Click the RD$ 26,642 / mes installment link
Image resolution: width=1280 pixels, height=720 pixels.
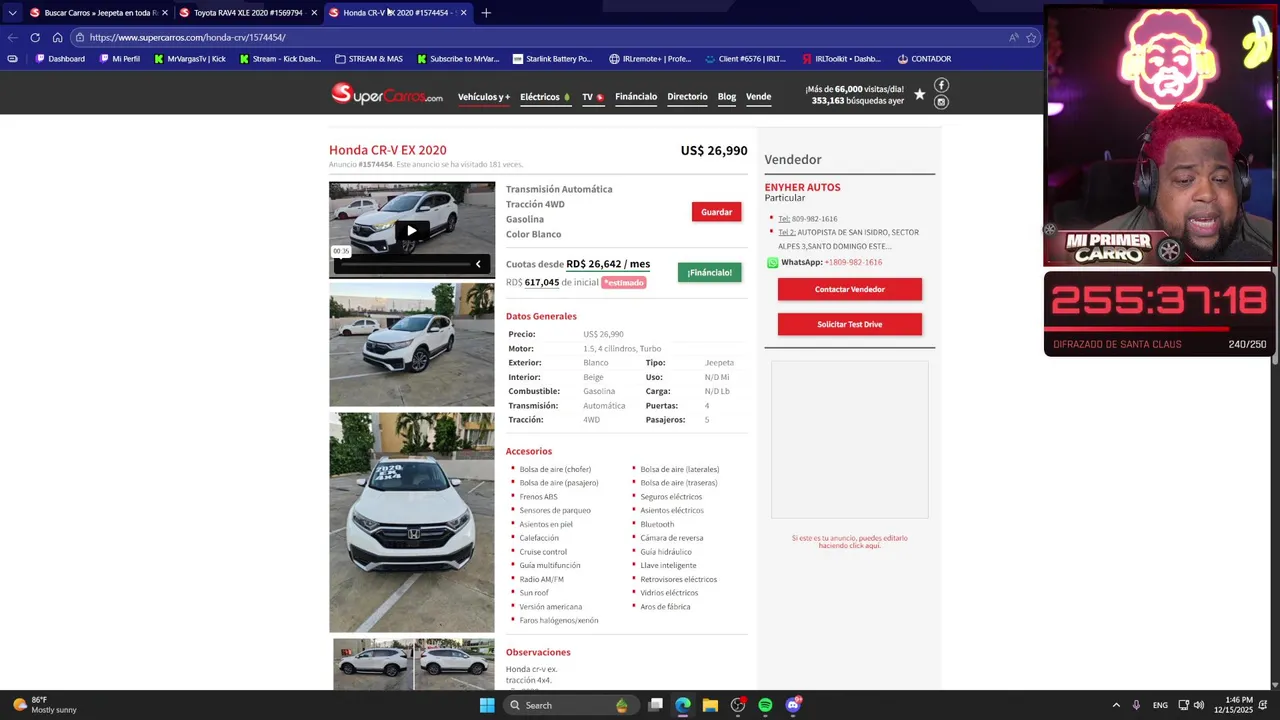click(x=608, y=264)
